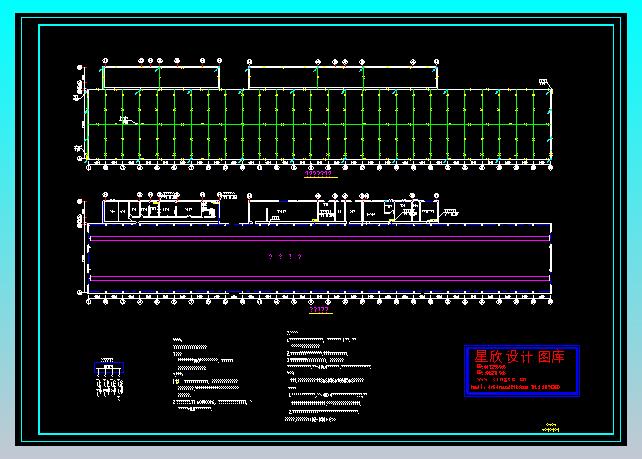Click the left room block above the lower plan
642x459 pixels.
coord(161,212)
